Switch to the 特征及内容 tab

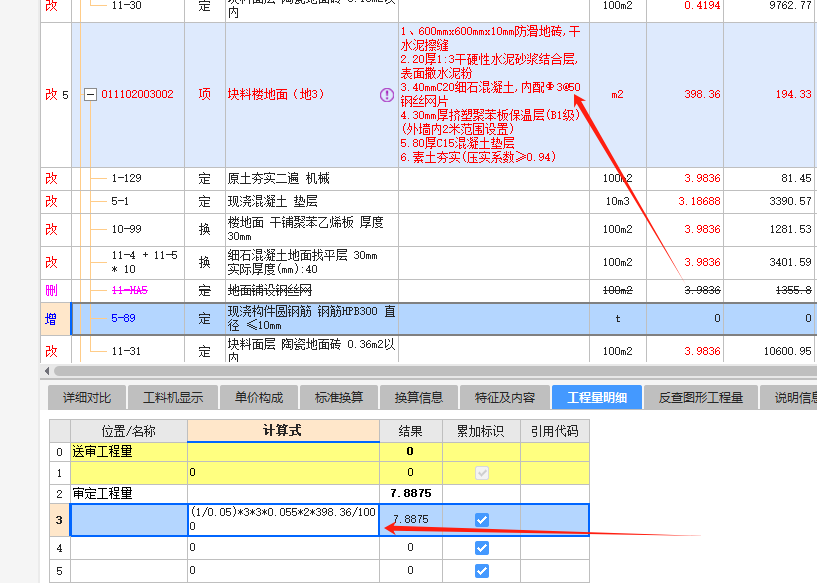tap(505, 398)
